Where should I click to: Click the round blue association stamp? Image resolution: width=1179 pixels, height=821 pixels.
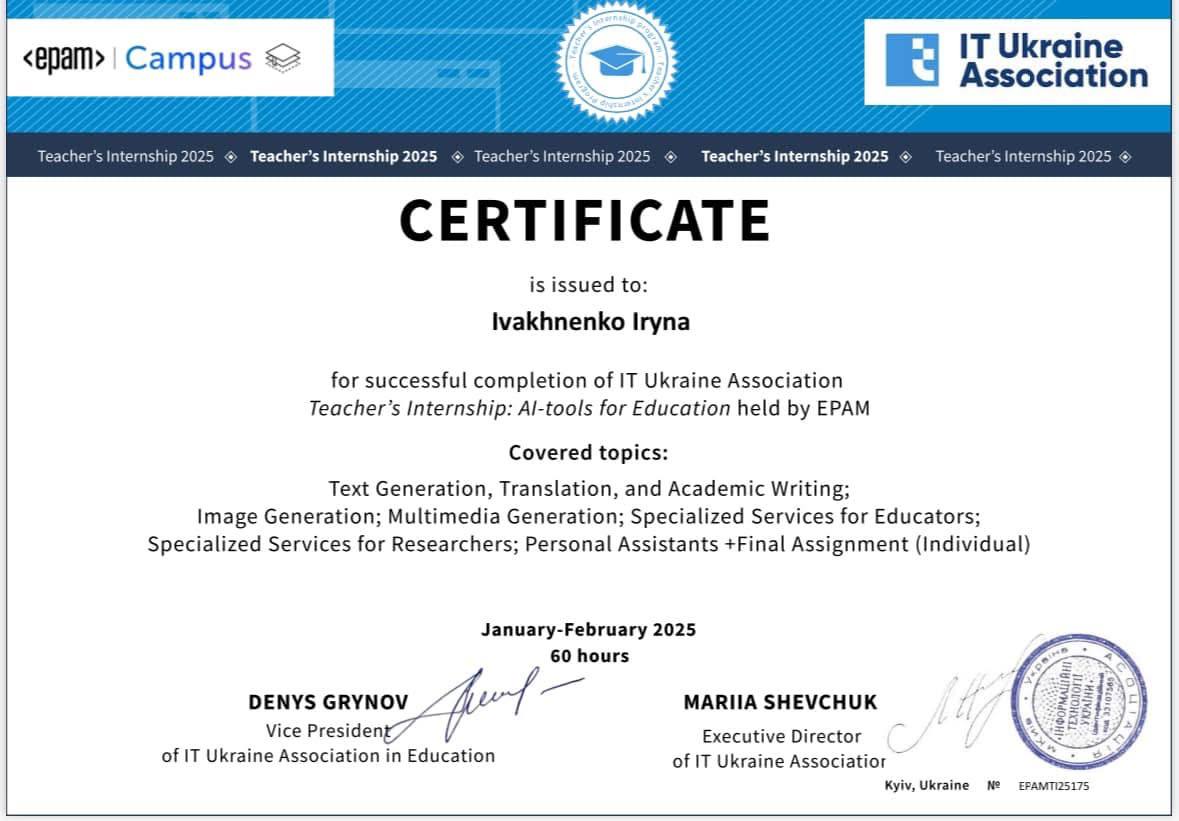click(1079, 701)
